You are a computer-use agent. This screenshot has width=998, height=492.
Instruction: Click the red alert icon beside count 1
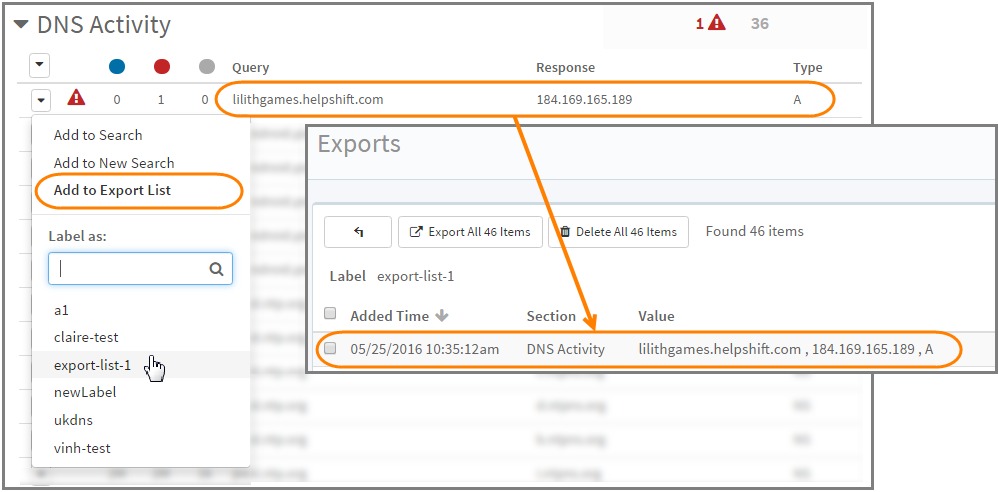pos(717,24)
